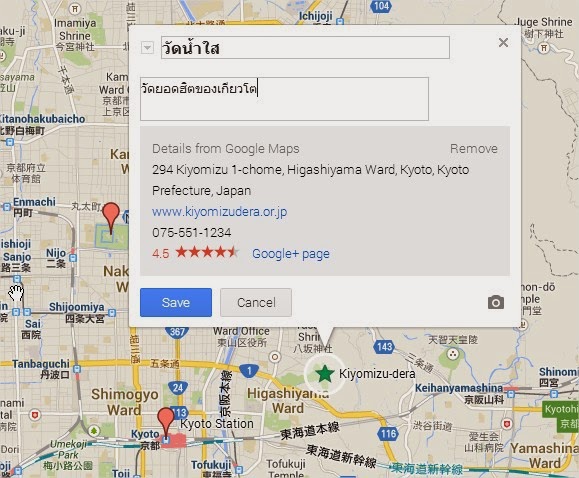Close the place info window

(503, 42)
